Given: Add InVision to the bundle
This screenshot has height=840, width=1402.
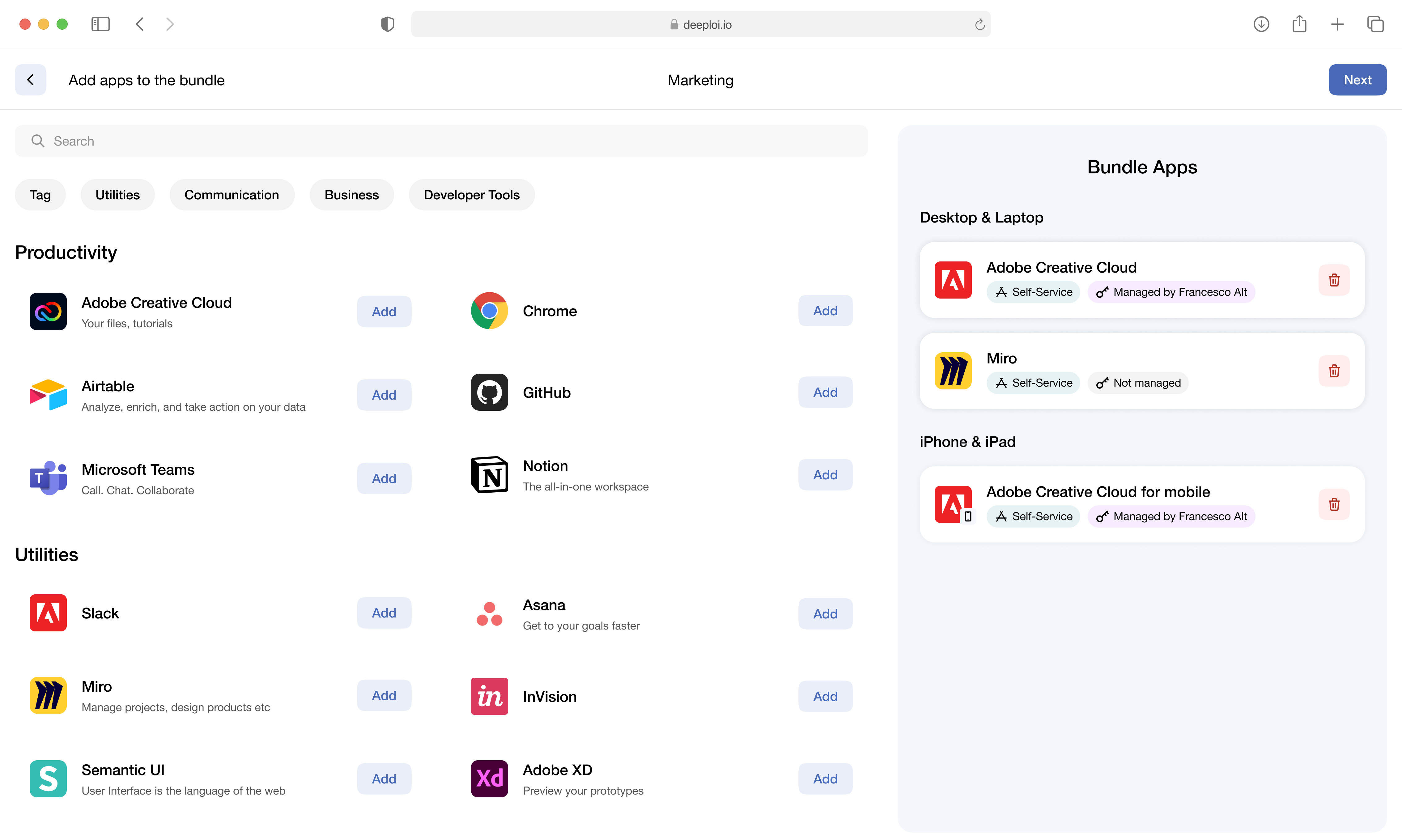Looking at the screenshot, I should pyautogui.click(x=825, y=696).
